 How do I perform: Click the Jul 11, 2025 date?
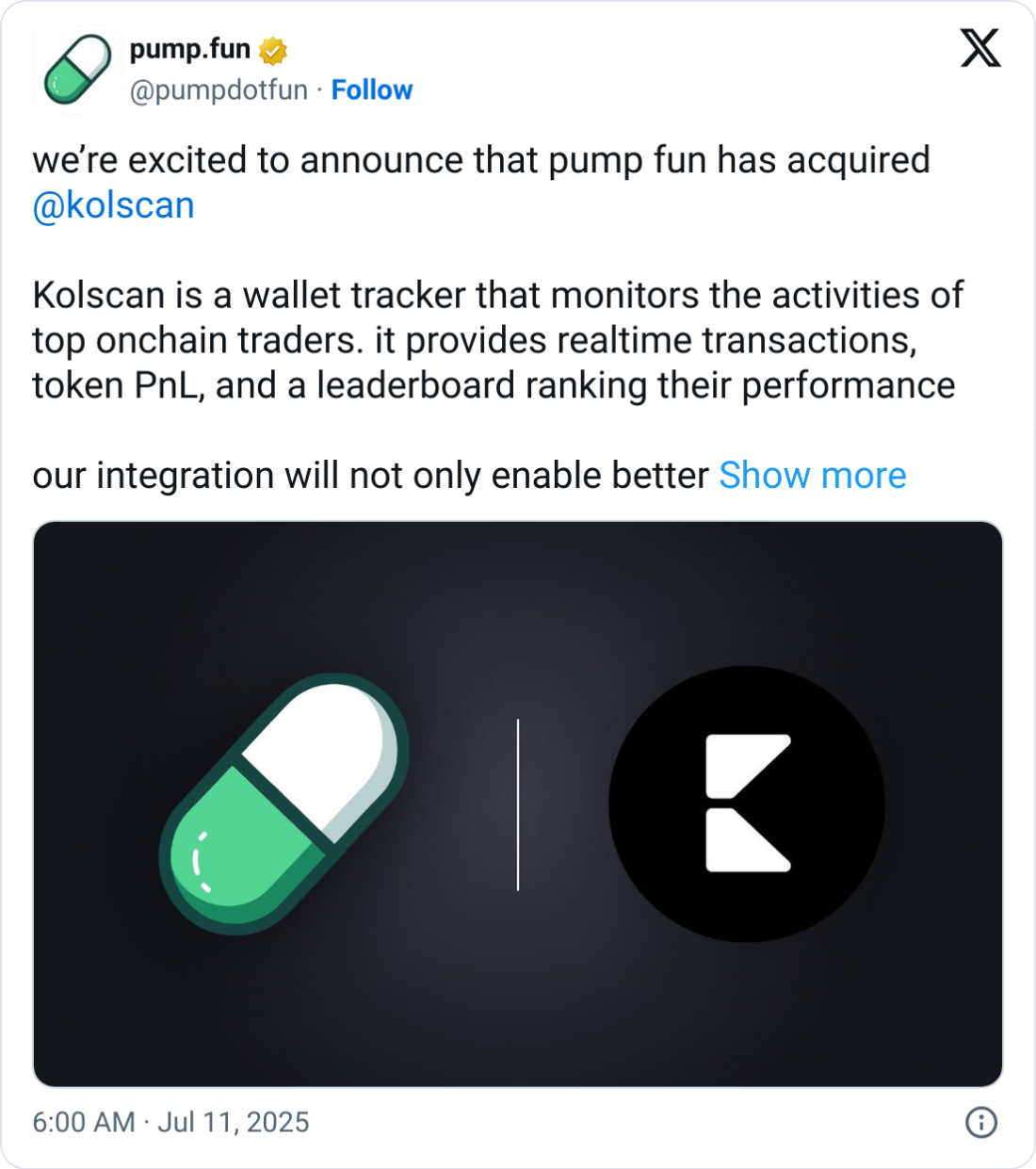pos(234,1122)
